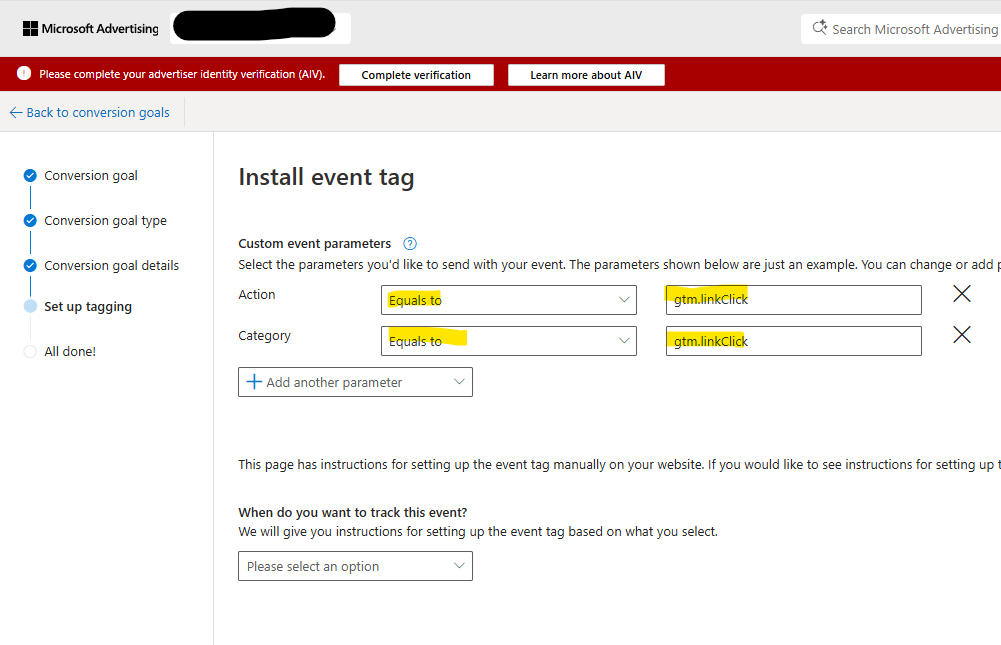Click the Microsoft Advertising logo

[91, 29]
